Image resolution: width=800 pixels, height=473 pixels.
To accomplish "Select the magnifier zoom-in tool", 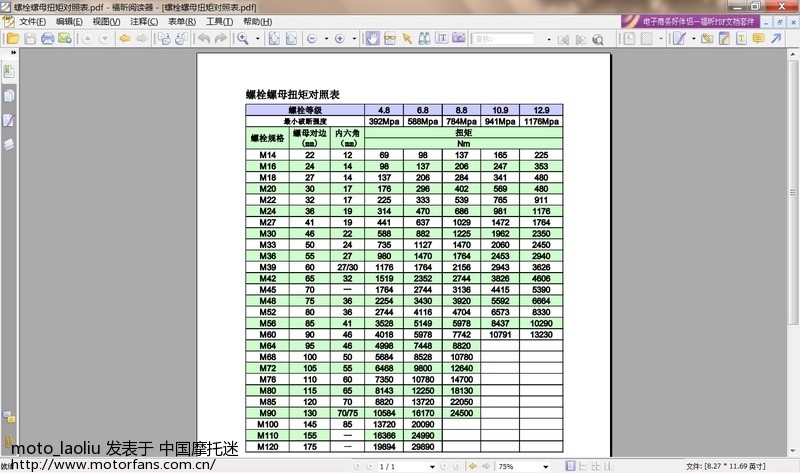I will 243,39.
